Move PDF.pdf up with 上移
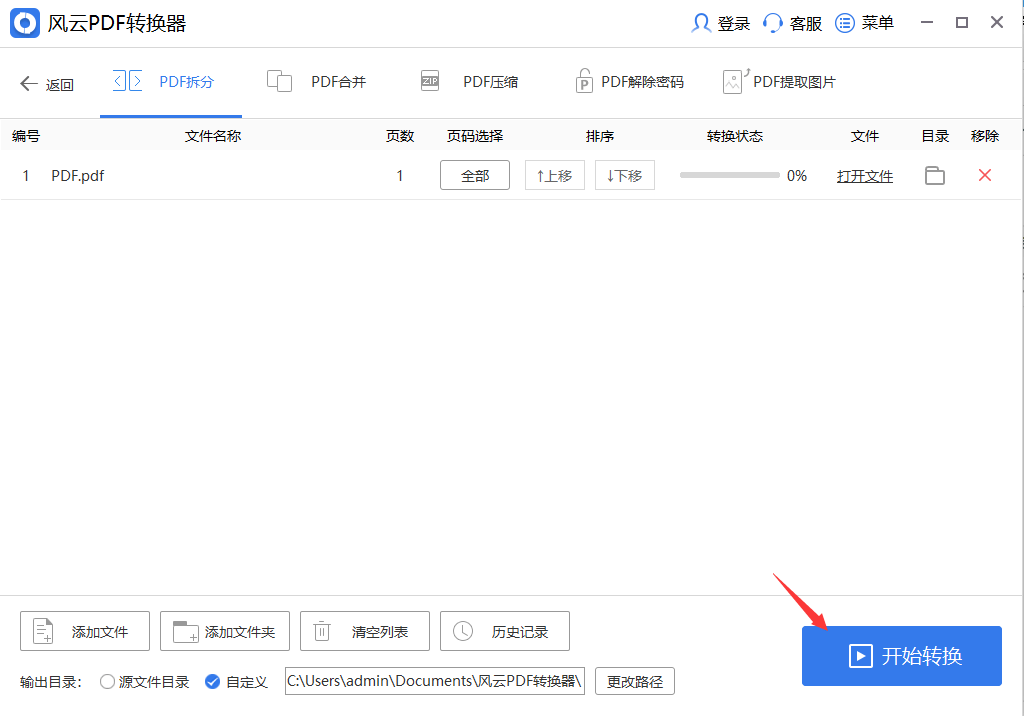 click(554, 176)
